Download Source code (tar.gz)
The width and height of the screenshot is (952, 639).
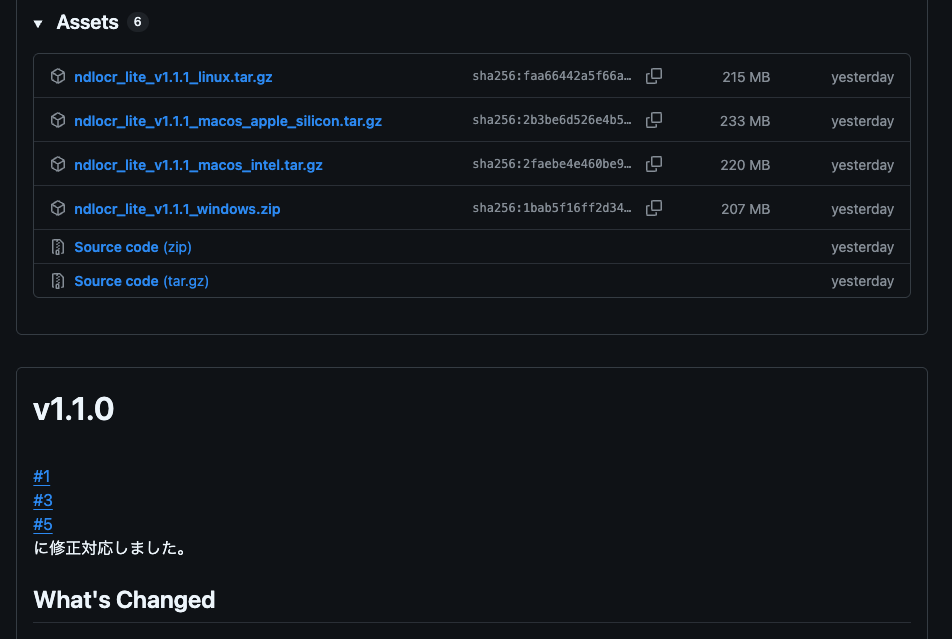[x=141, y=281]
